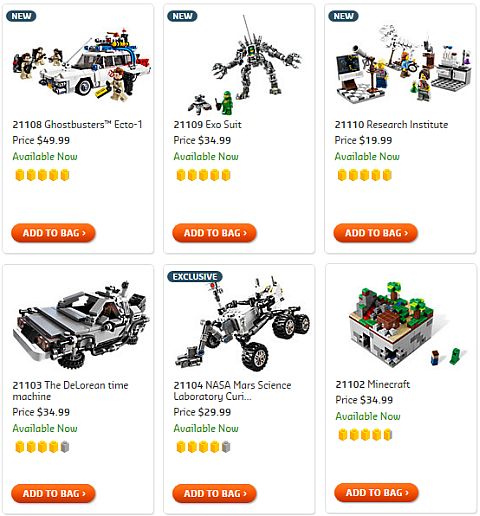Add 21109 Exo Suit to bag

point(214,233)
